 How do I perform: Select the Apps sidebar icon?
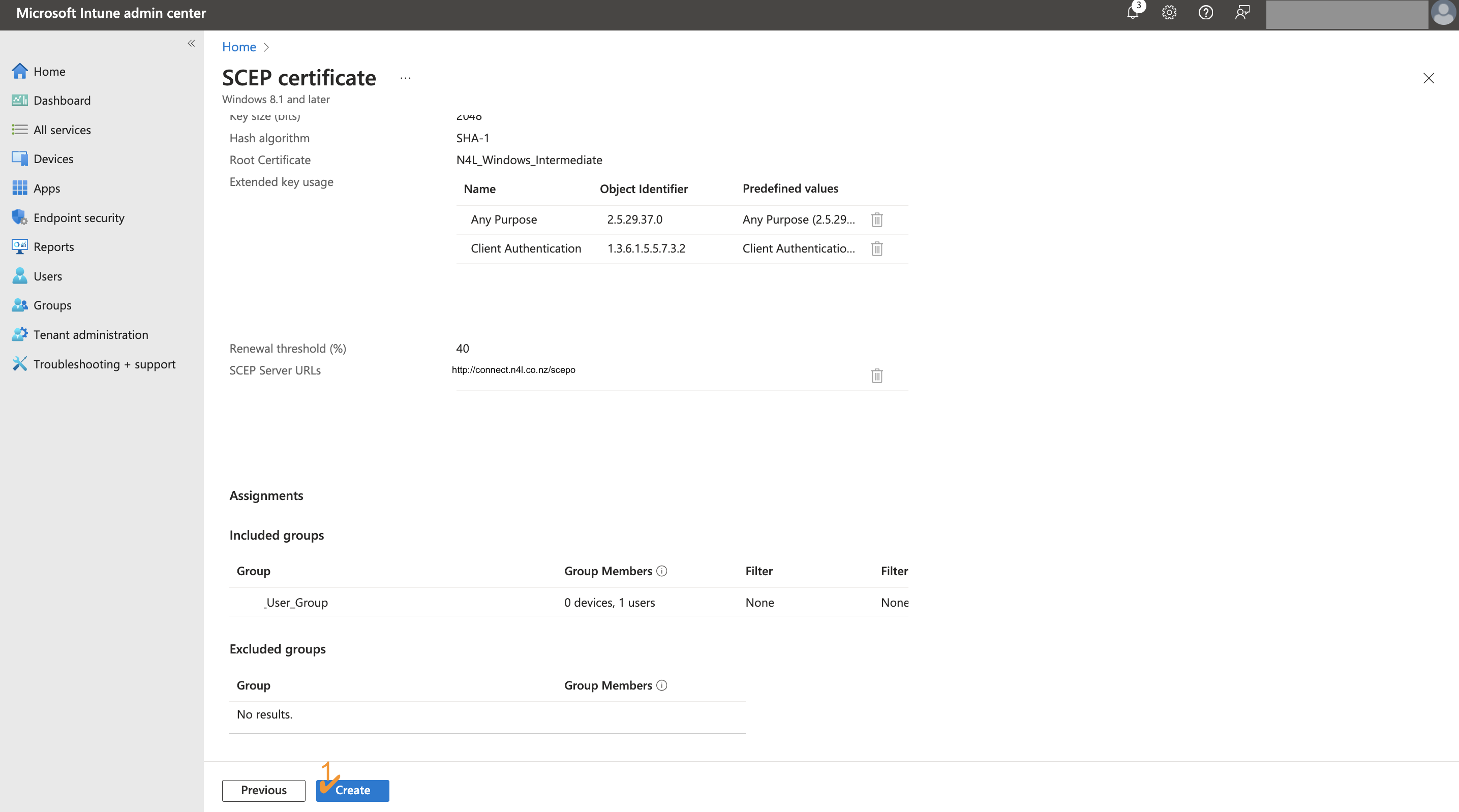[19, 188]
